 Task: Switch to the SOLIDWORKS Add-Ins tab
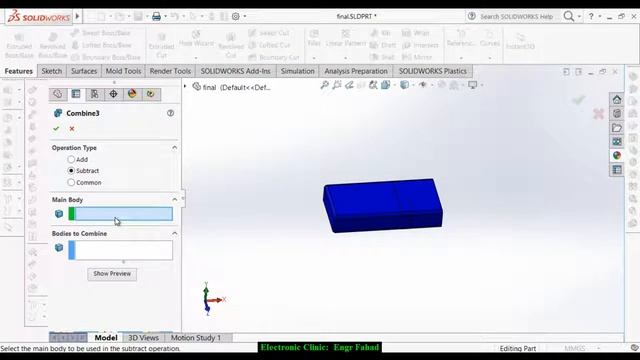pyautogui.click(x=236, y=71)
